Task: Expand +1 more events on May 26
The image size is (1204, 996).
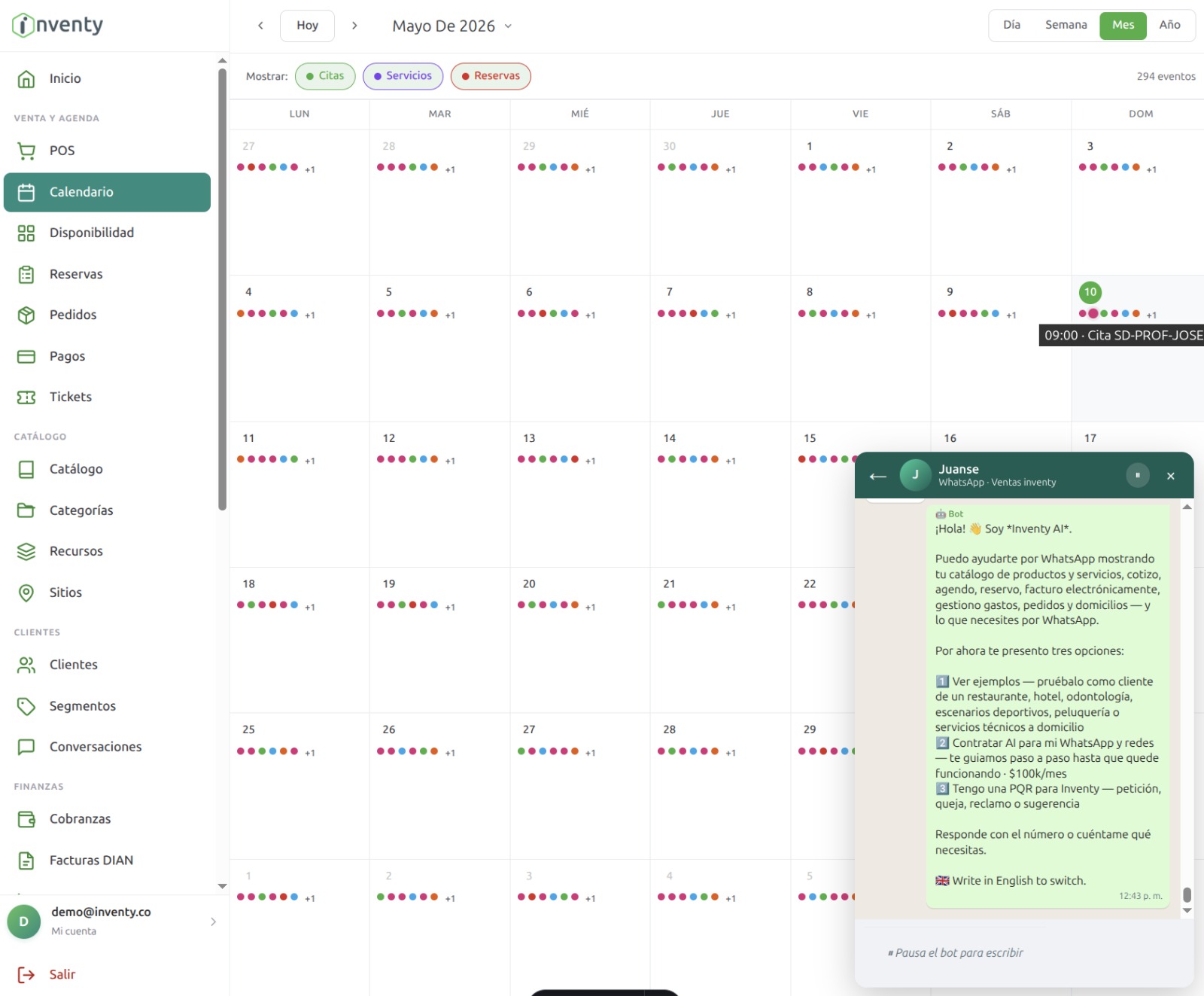Action: 450,753
